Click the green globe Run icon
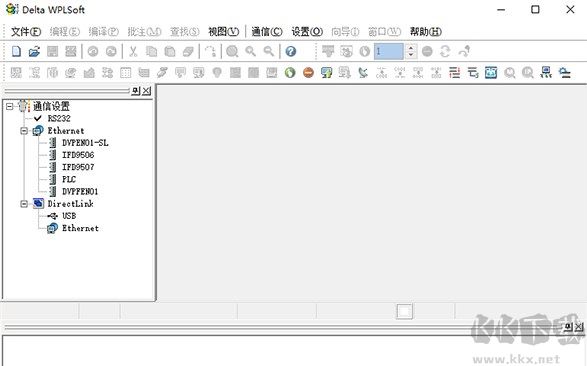The width and height of the screenshot is (587, 366). click(x=290, y=72)
